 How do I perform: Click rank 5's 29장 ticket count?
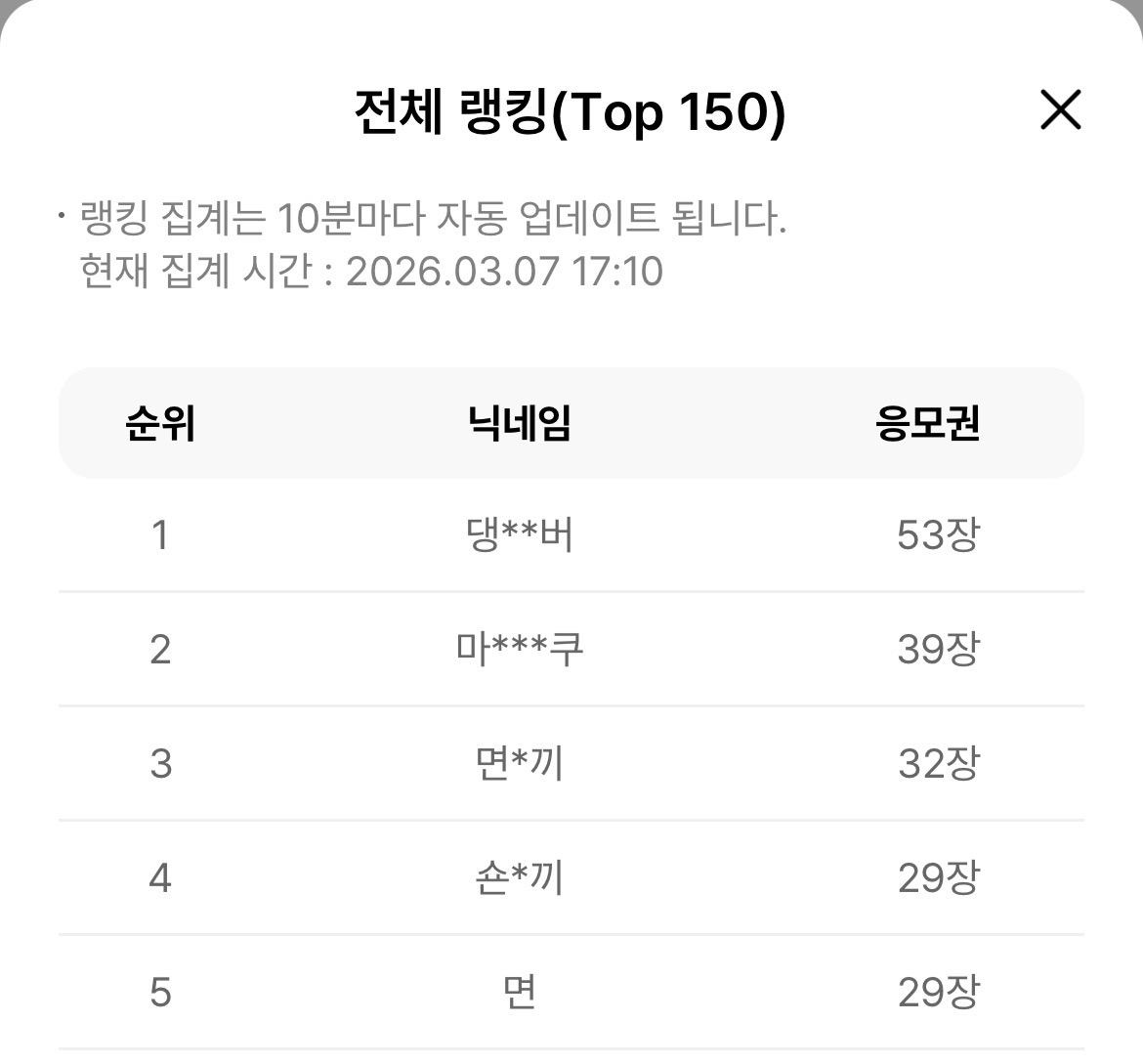[x=938, y=992]
